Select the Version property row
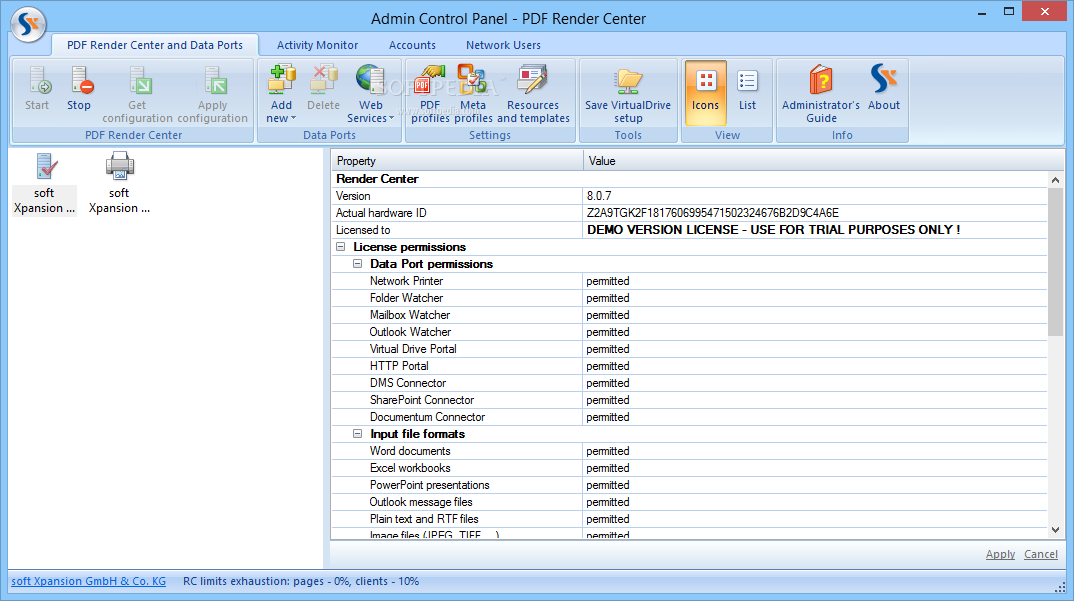1074x601 pixels. click(689, 196)
